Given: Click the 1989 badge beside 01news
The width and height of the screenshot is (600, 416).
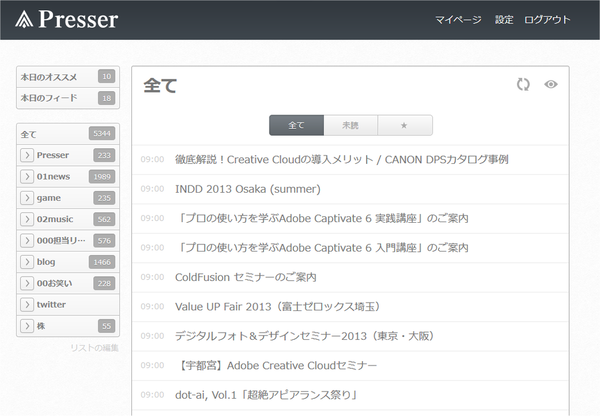Looking at the screenshot, I should pyautogui.click(x=102, y=177).
